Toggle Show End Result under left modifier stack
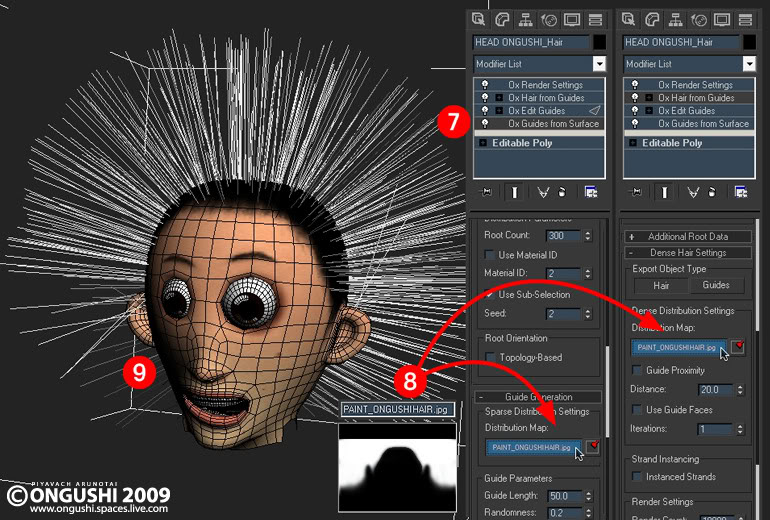Viewport: 770px width, 520px height. coord(514,192)
